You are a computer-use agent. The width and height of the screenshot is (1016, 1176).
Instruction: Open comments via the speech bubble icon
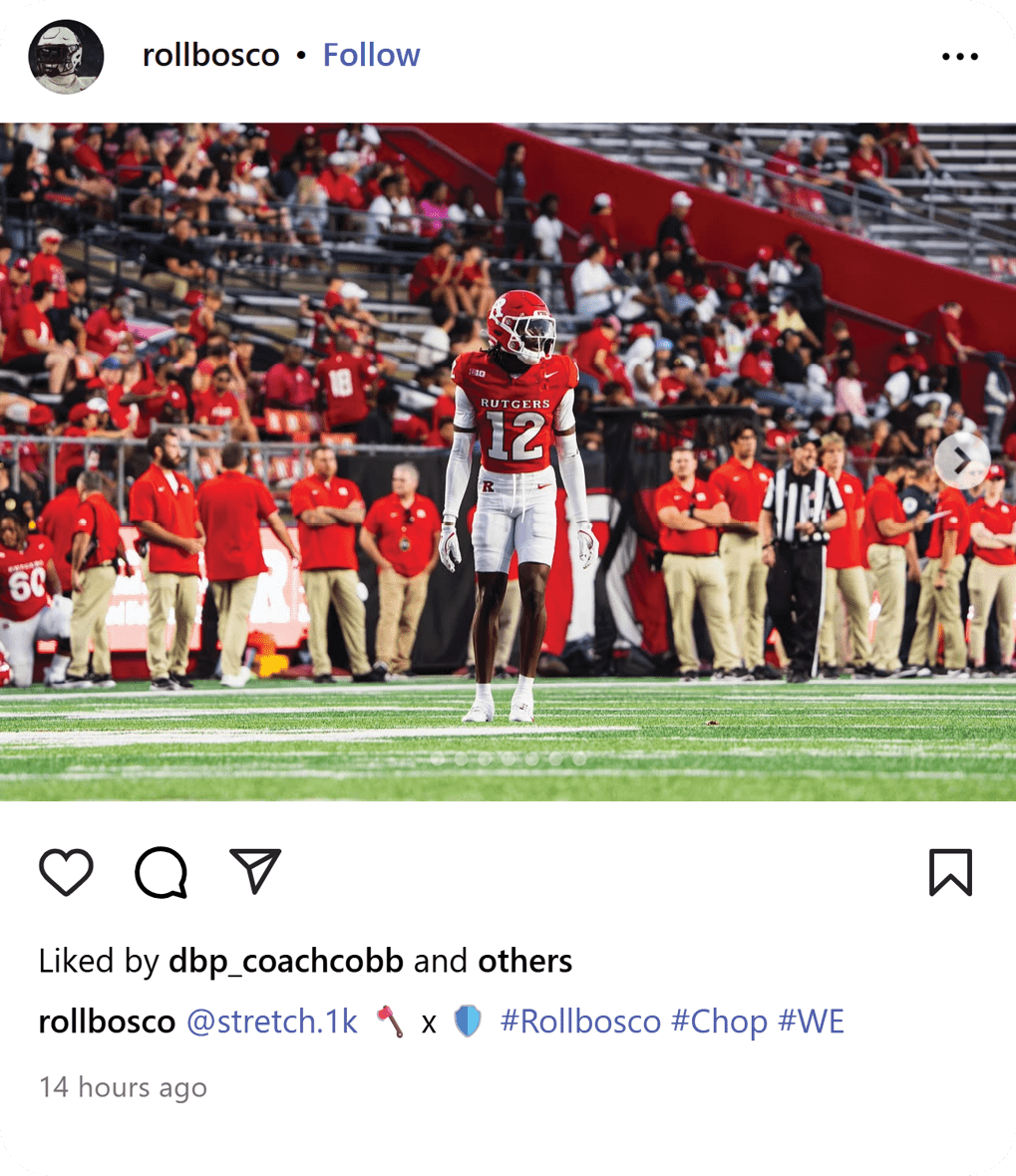[x=161, y=871]
